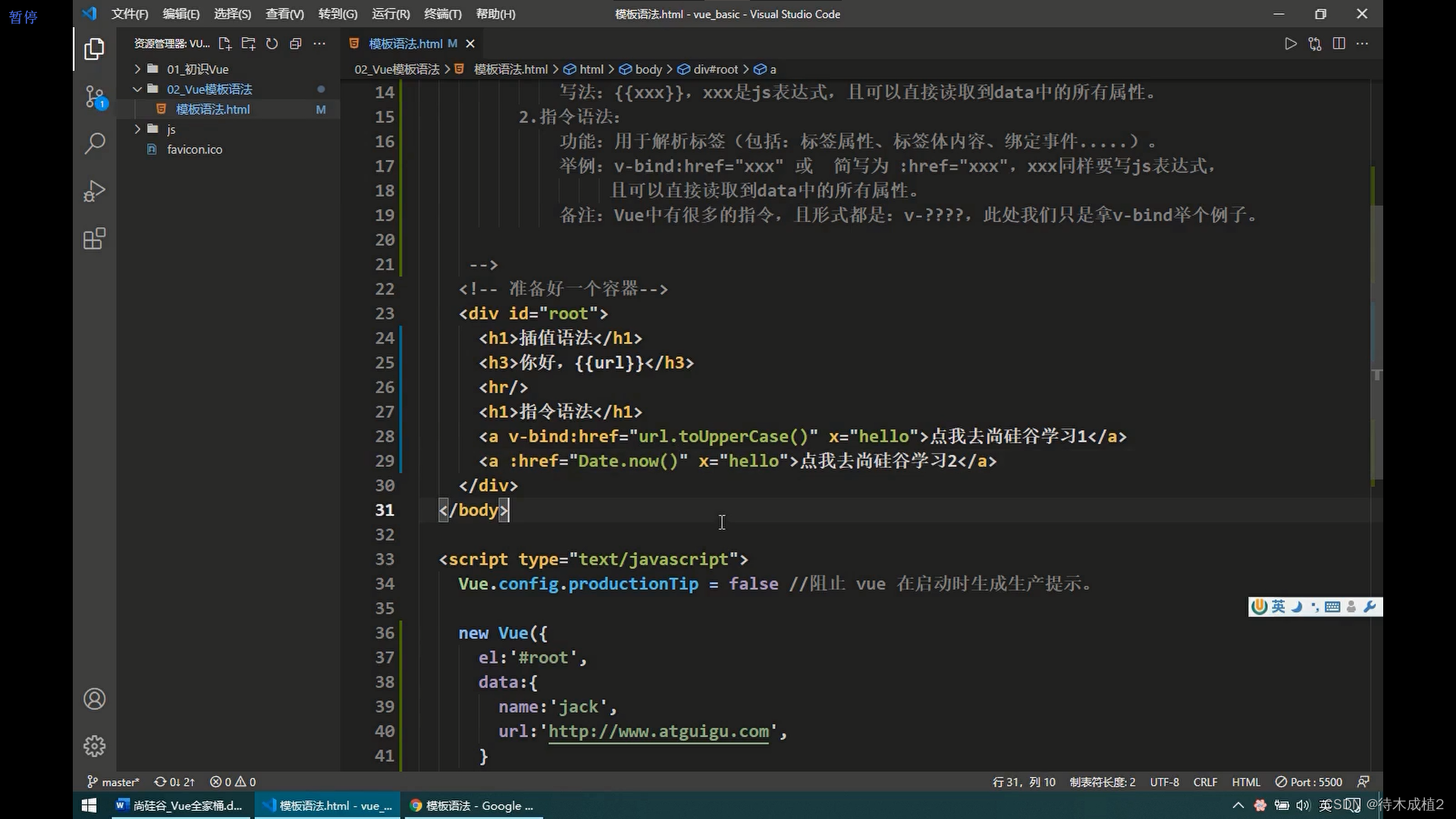Click the master branch indicator
1456x819 pixels.
(x=113, y=782)
